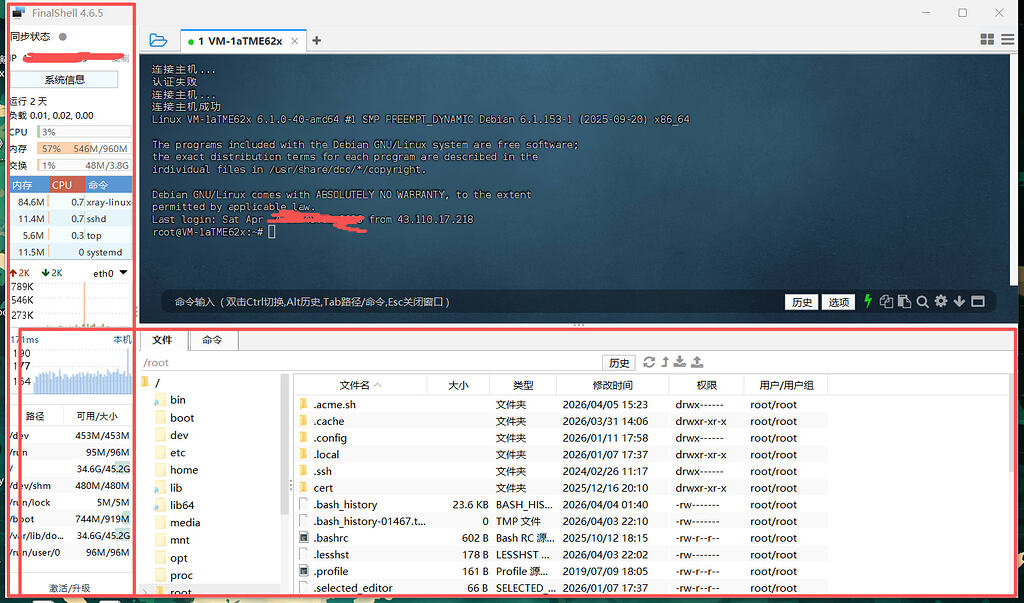Image resolution: width=1024 pixels, height=603 pixels.
Task: Sort processes by CPU column
Action: pos(67,185)
